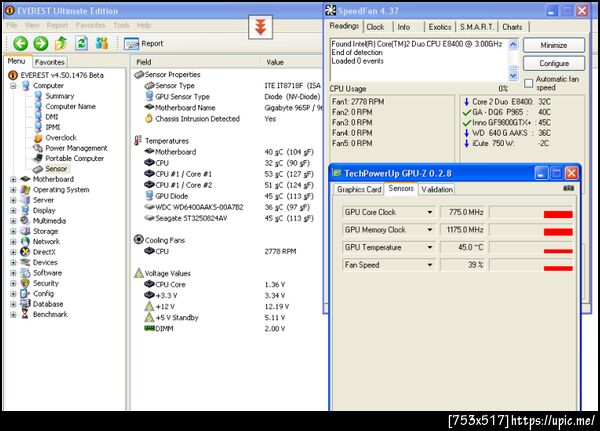The width and height of the screenshot is (600, 431).
Task: Click the Minimize button in SpeedFan panel
Action: pos(554,45)
